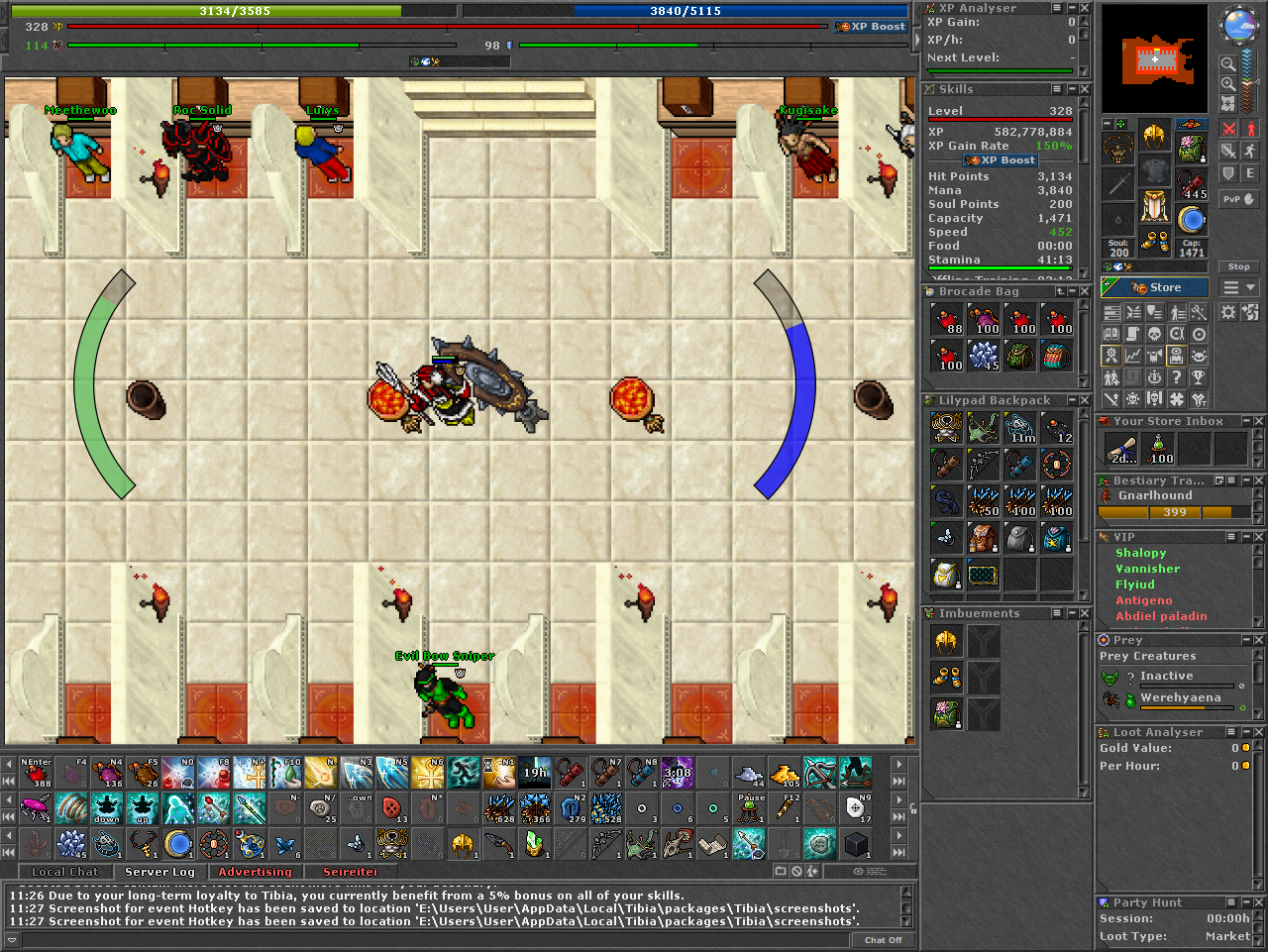Toggle full attack mode with crossed swords
1268x952 pixels.
coord(1228,129)
